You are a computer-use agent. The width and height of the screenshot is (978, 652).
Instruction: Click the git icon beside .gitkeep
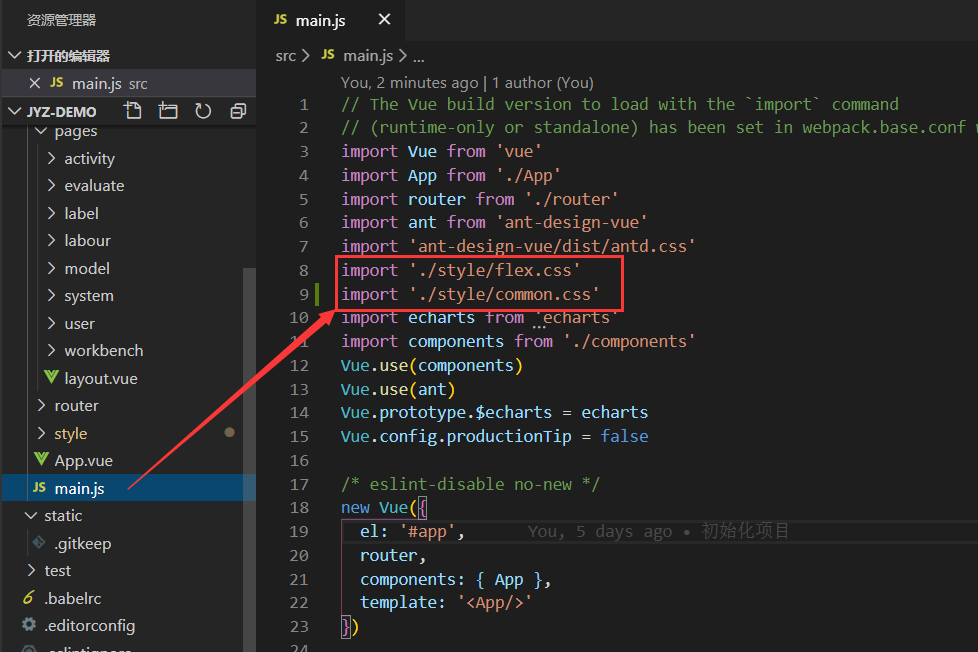[x=39, y=542]
